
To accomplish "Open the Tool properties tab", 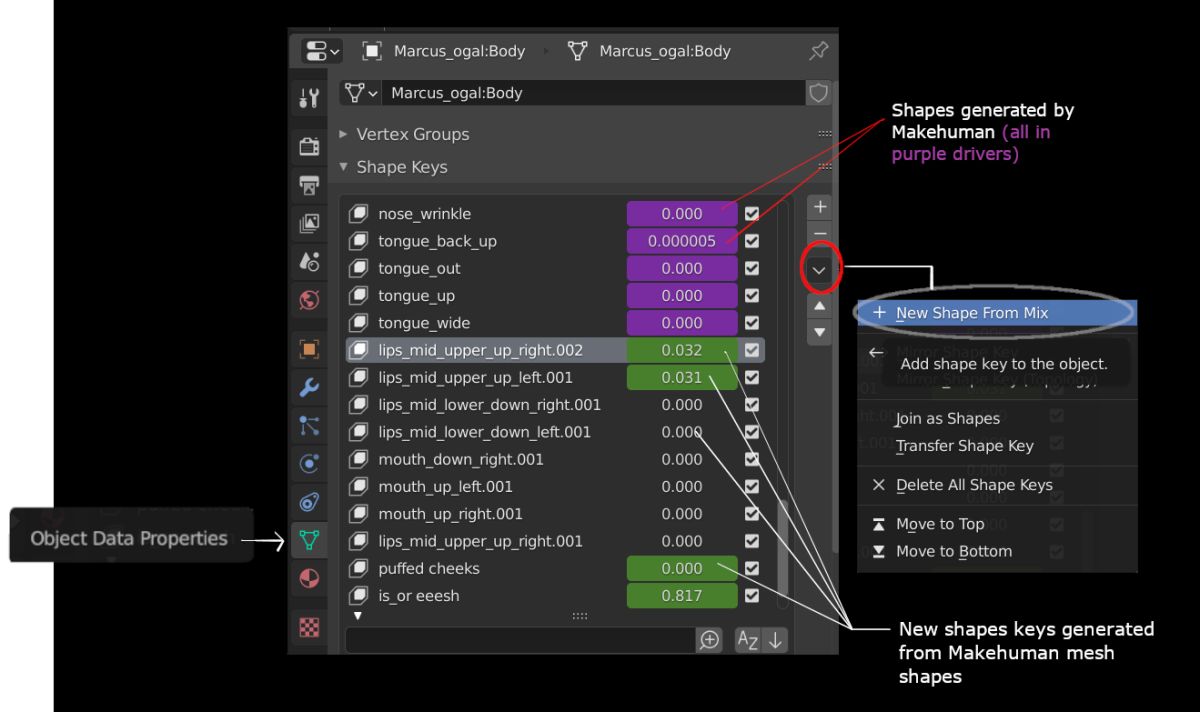I will tap(309, 98).
